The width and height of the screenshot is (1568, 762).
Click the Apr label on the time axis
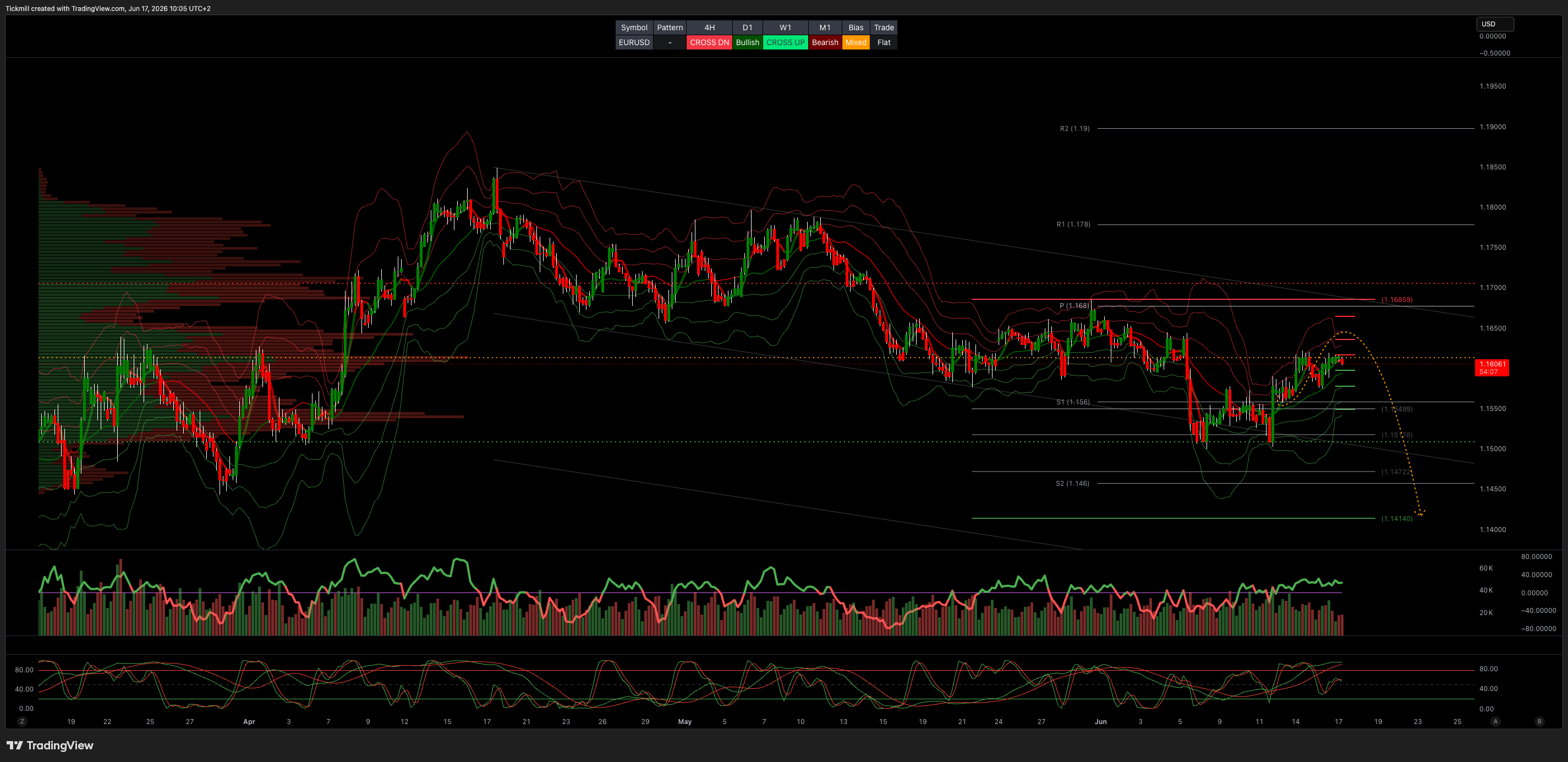pyautogui.click(x=249, y=722)
